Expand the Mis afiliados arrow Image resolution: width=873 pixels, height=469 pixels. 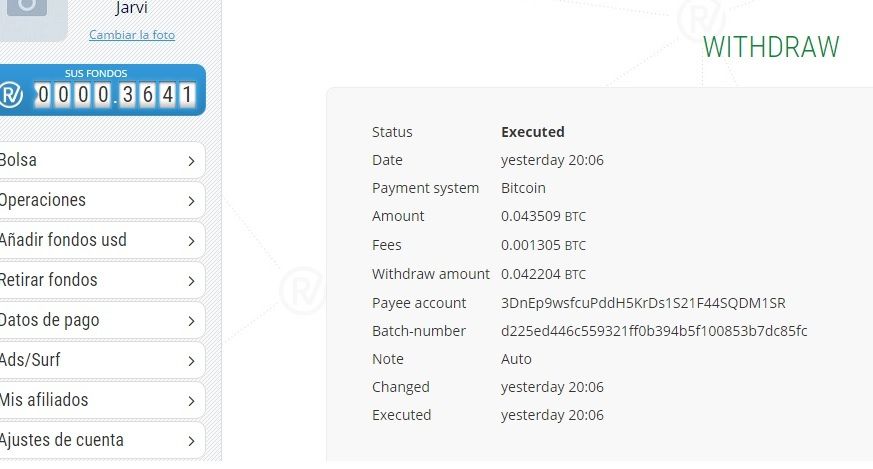[191, 401]
